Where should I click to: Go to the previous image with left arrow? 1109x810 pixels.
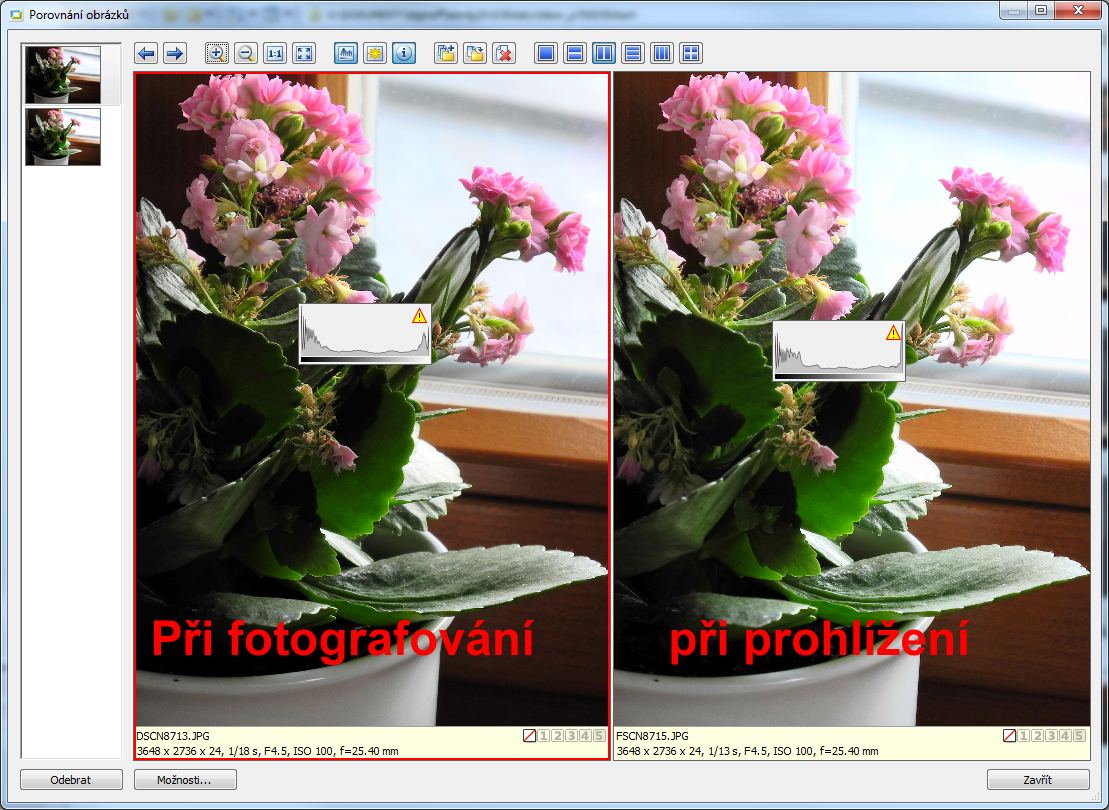coord(146,53)
